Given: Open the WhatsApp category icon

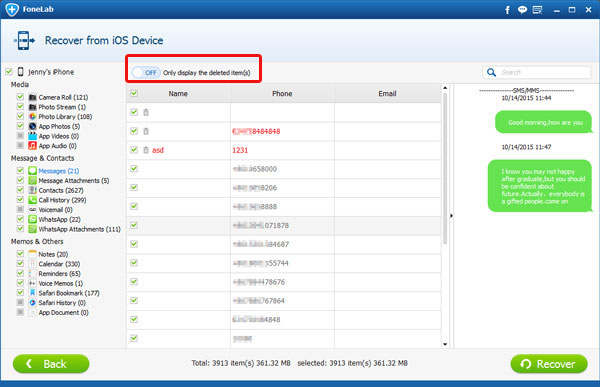Looking at the screenshot, I should [x=33, y=219].
